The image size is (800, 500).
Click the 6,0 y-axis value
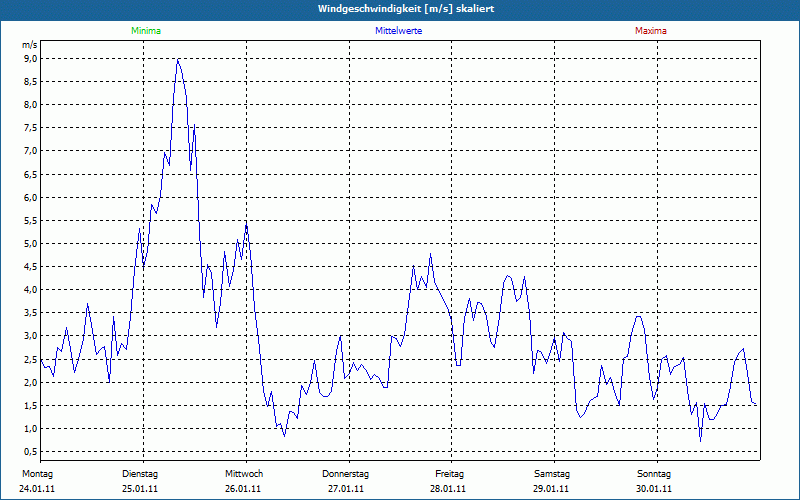point(31,197)
